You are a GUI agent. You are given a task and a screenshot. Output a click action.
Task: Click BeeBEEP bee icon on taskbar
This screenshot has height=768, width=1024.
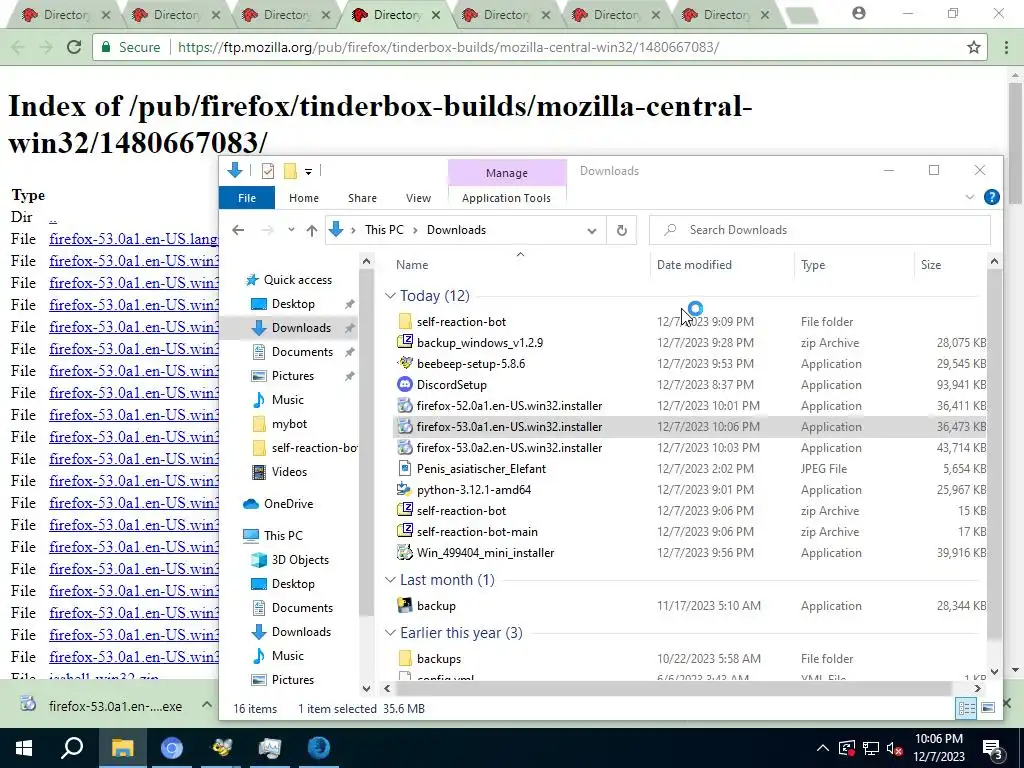pos(221,748)
